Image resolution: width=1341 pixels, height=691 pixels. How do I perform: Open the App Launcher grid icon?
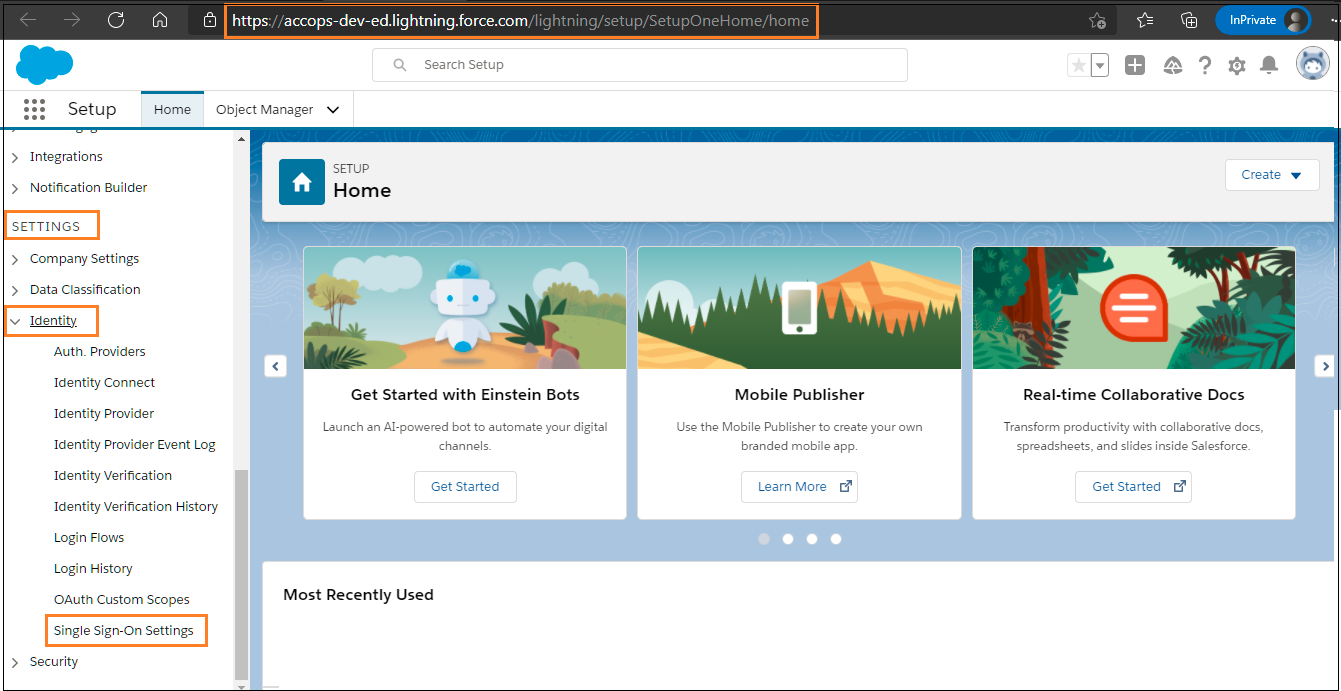[34, 109]
